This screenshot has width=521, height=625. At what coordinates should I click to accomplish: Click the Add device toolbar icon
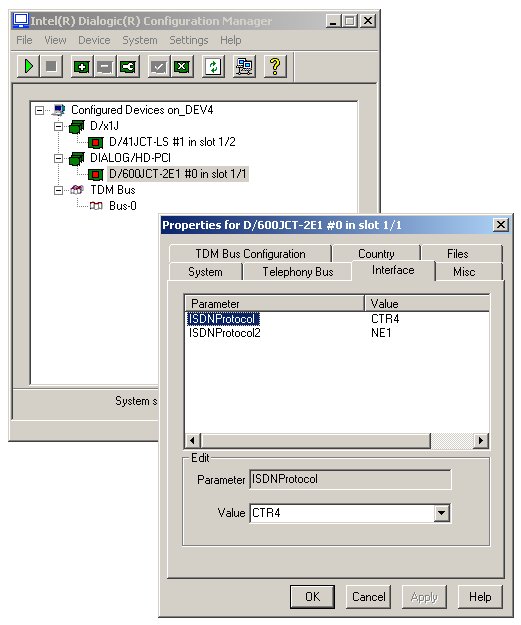pos(82,67)
